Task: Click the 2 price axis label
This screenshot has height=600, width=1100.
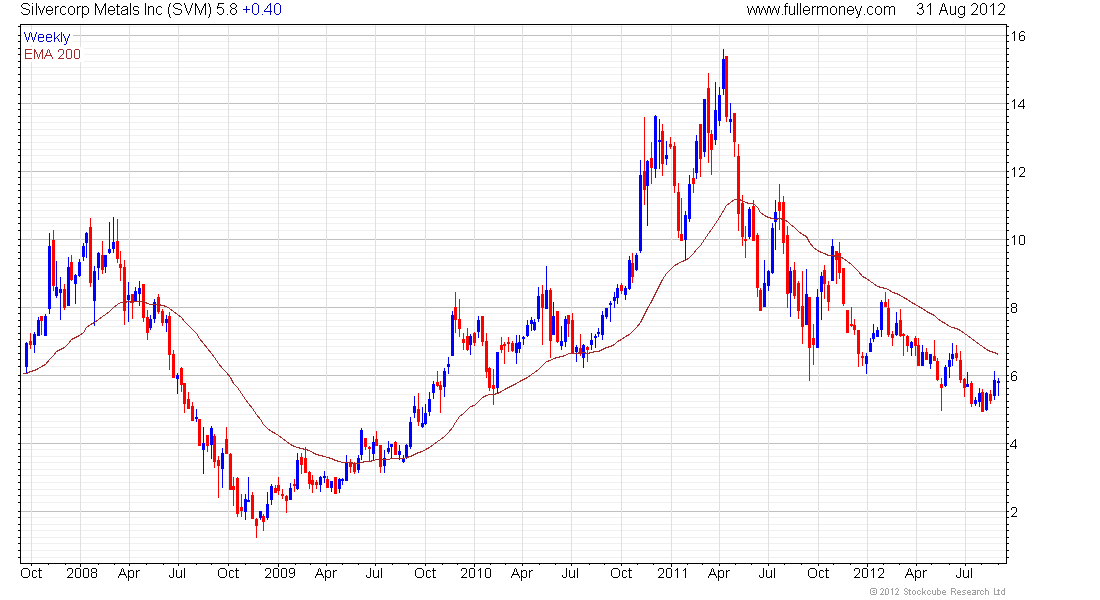Action: point(1014,513)
